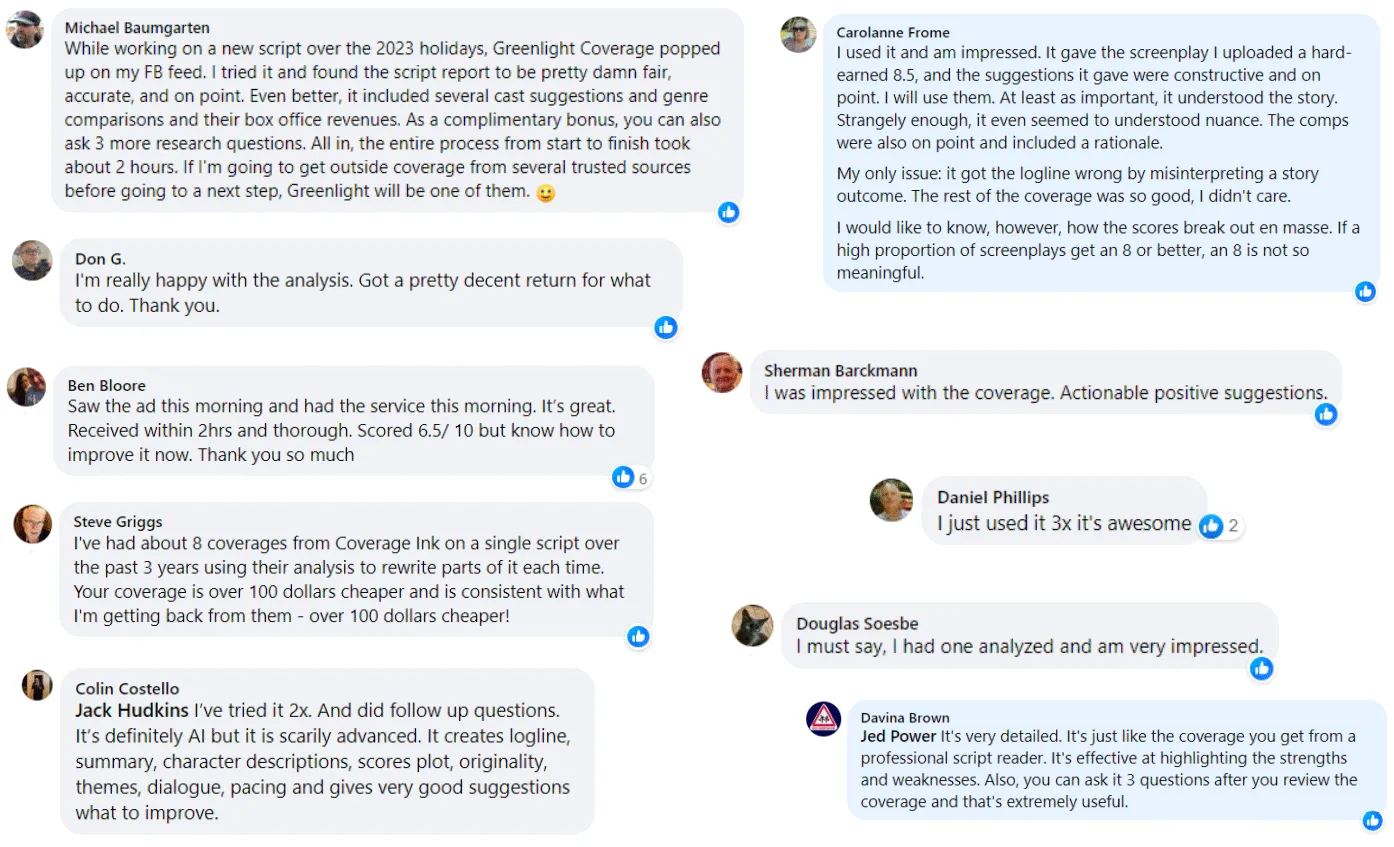Open Colin Costello's avatar thumbnail

tap(37, 686)
